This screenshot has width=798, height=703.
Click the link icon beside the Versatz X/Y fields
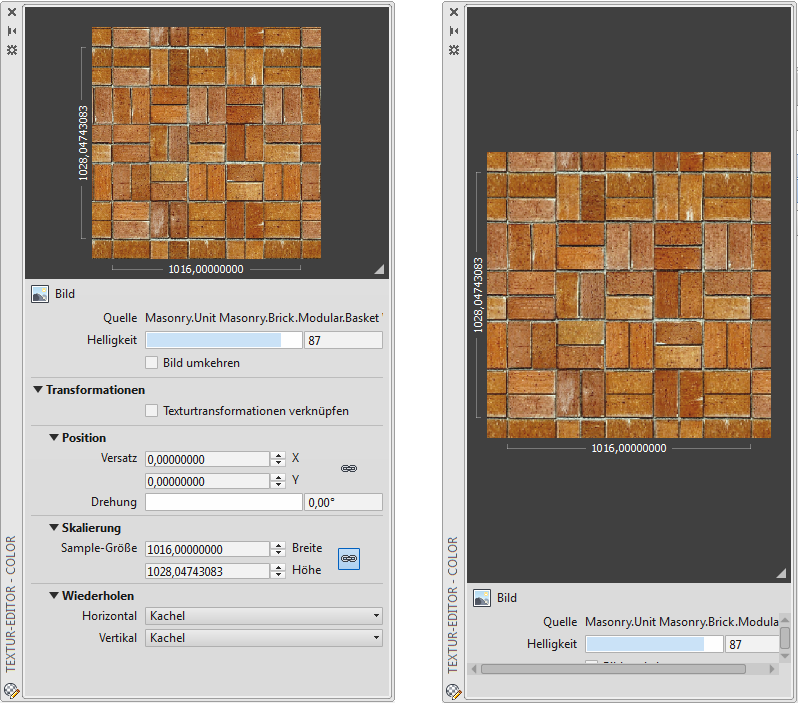[x=349, y=468]
